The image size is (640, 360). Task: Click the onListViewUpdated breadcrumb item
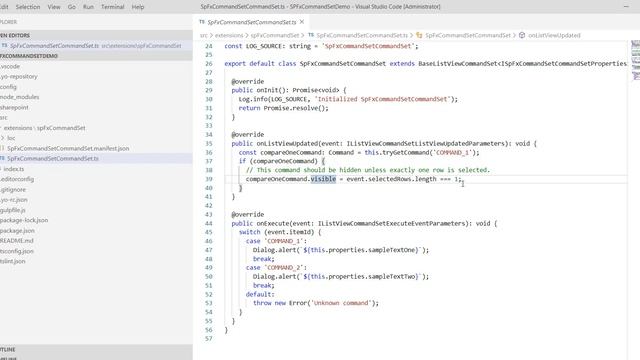point(554,36)
